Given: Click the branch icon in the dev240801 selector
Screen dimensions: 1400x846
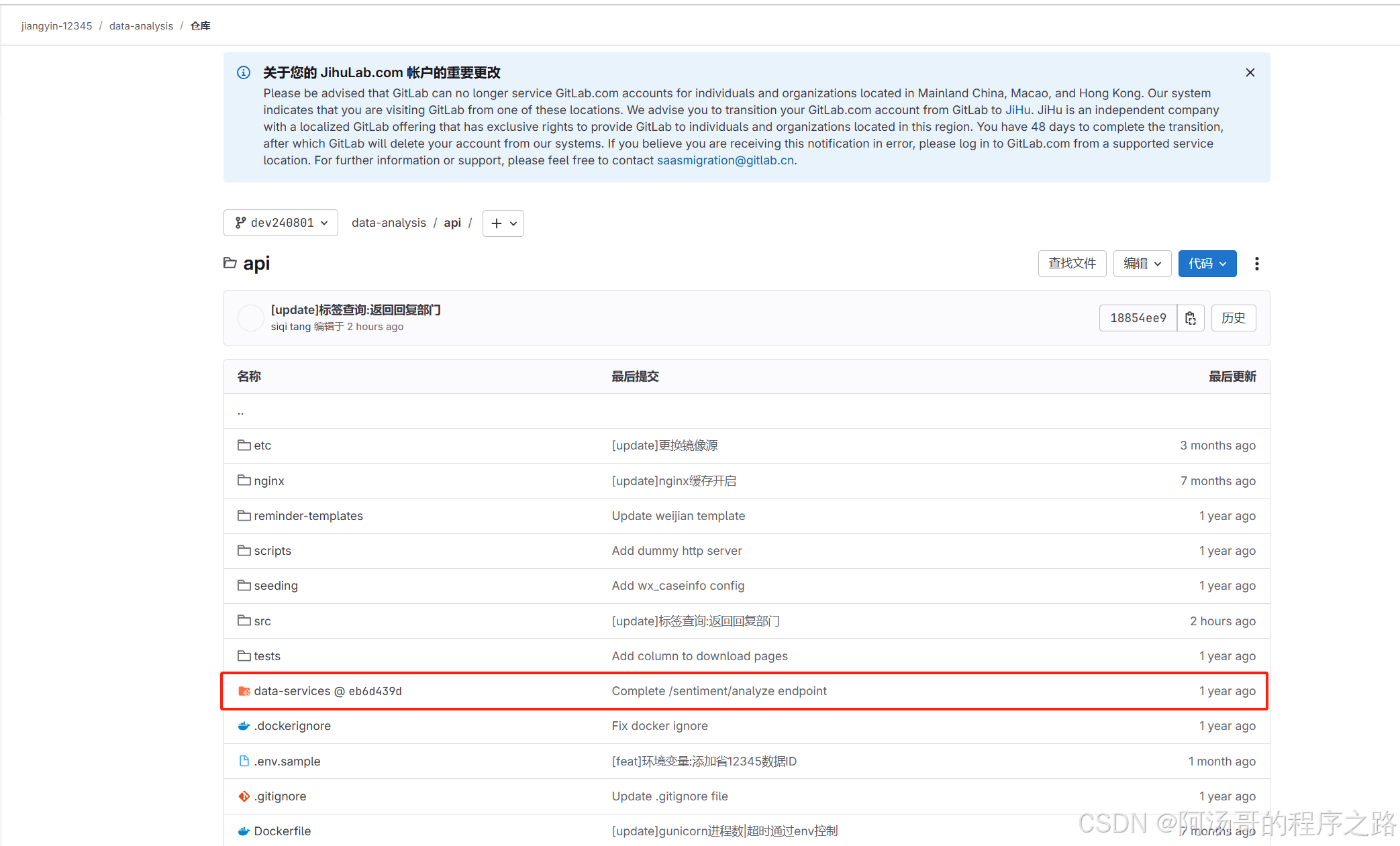Looking at the screenshot, I should pos(240,222).
